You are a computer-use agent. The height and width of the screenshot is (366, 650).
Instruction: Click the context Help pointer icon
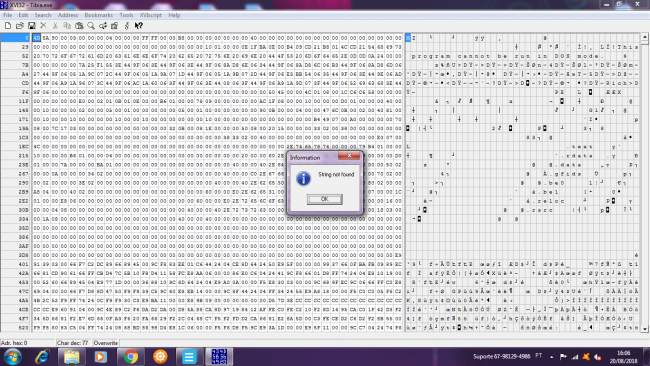point(138,26)
